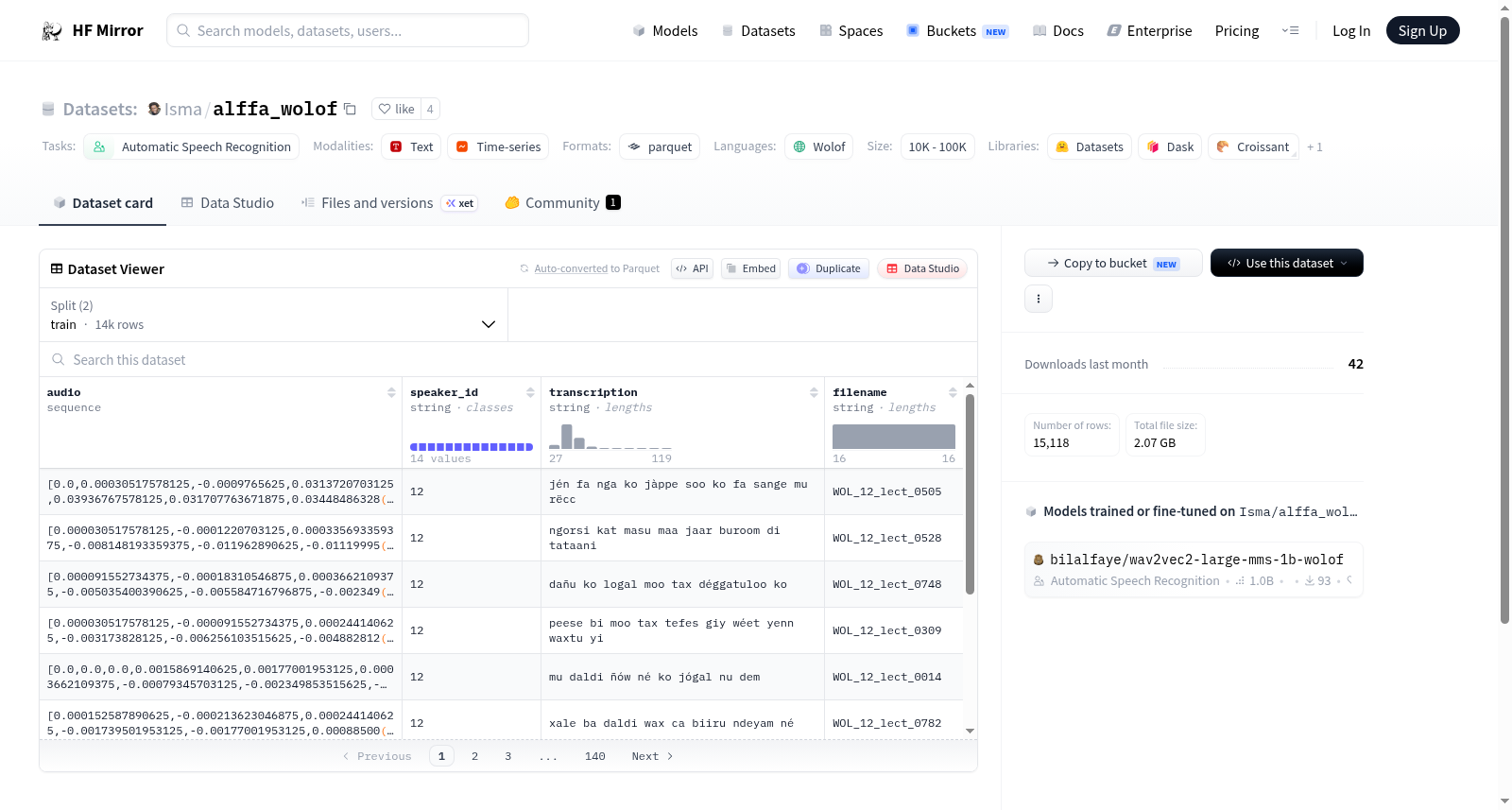Click the API button in Dataset Viewer

692,268
